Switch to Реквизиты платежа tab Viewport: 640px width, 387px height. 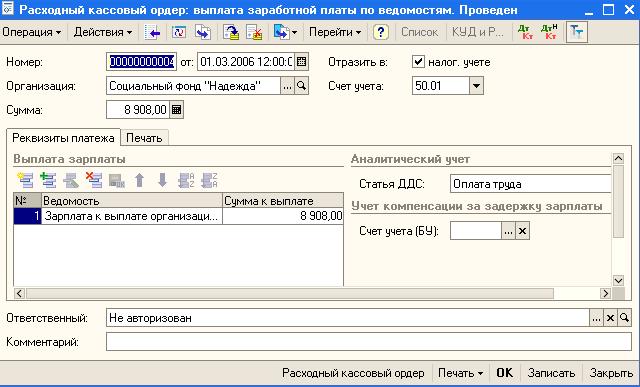tap(63, 138)
